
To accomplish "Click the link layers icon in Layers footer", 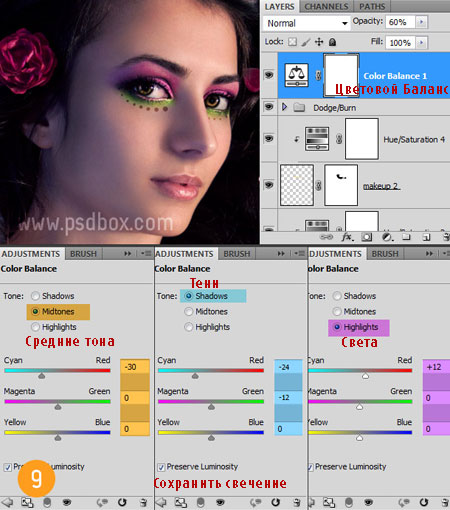I will pyautogui.click(x=326, y=237).
